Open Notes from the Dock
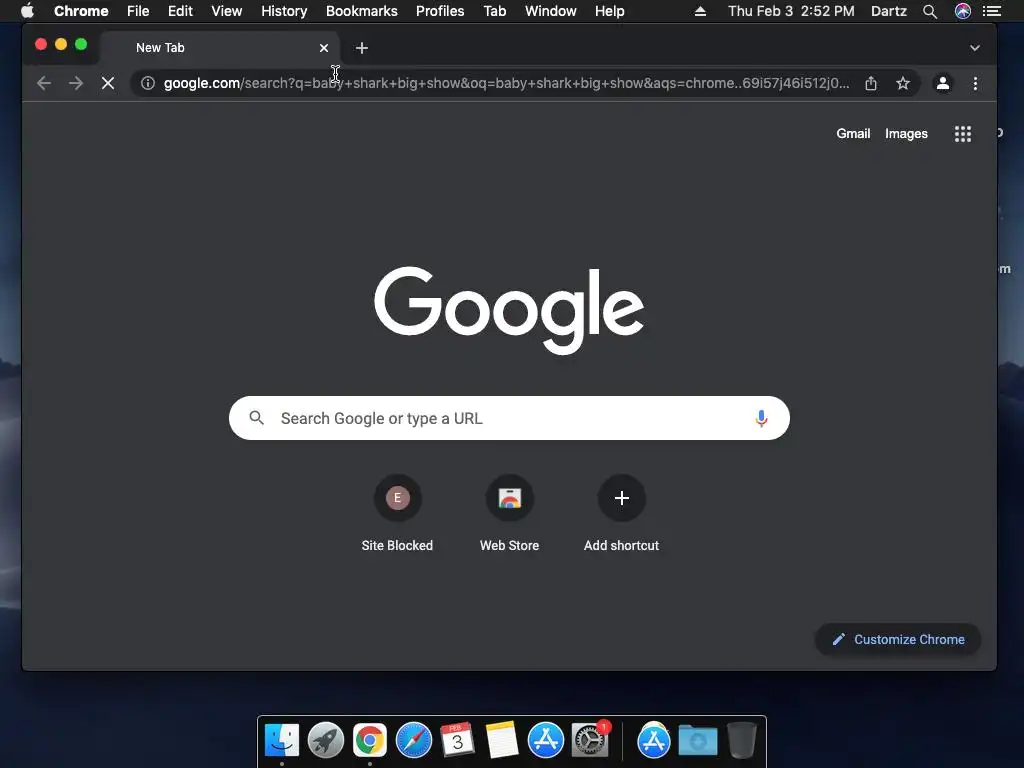 coord(502,740)
